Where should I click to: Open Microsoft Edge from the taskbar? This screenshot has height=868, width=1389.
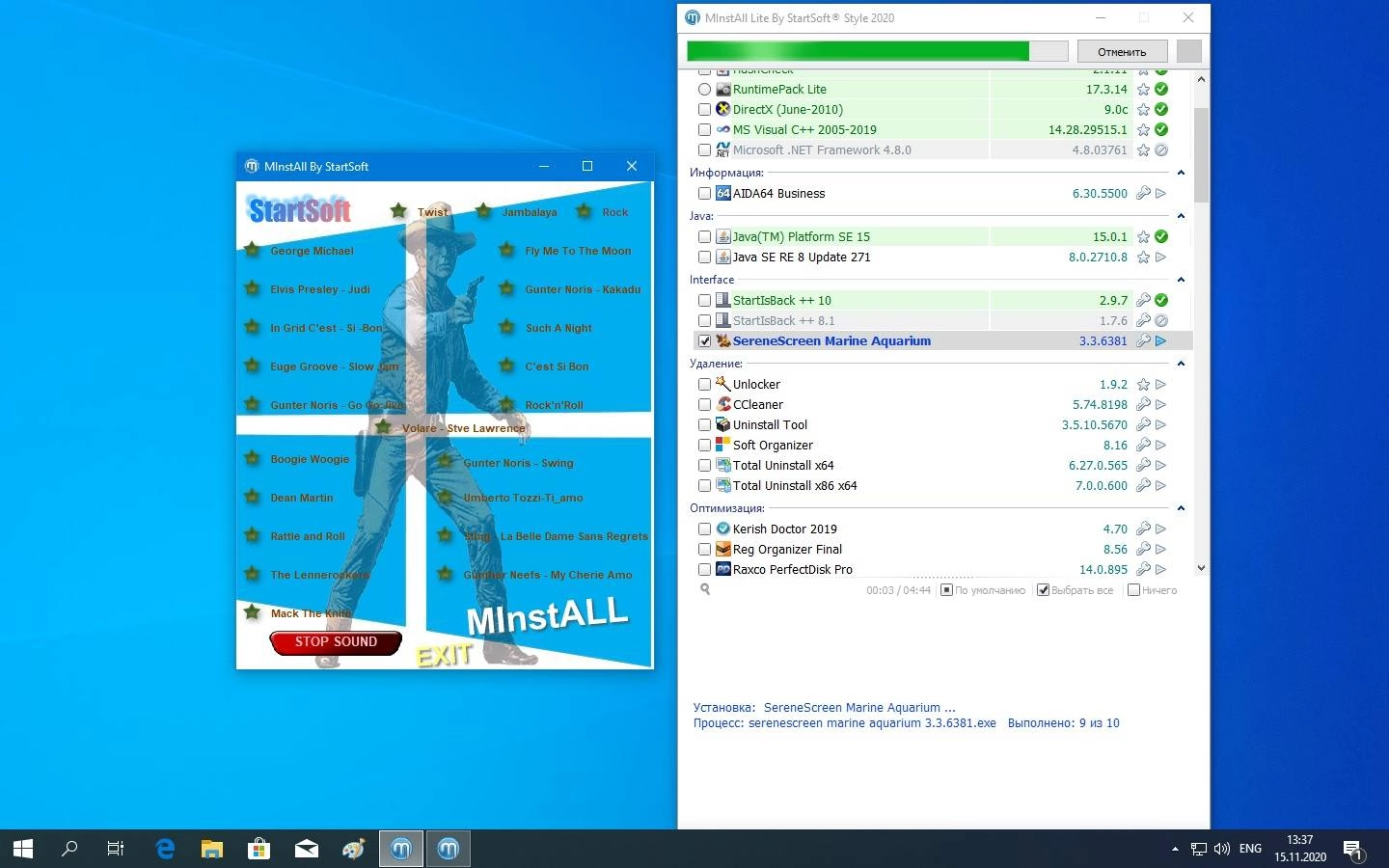click(x=165, y=849)
